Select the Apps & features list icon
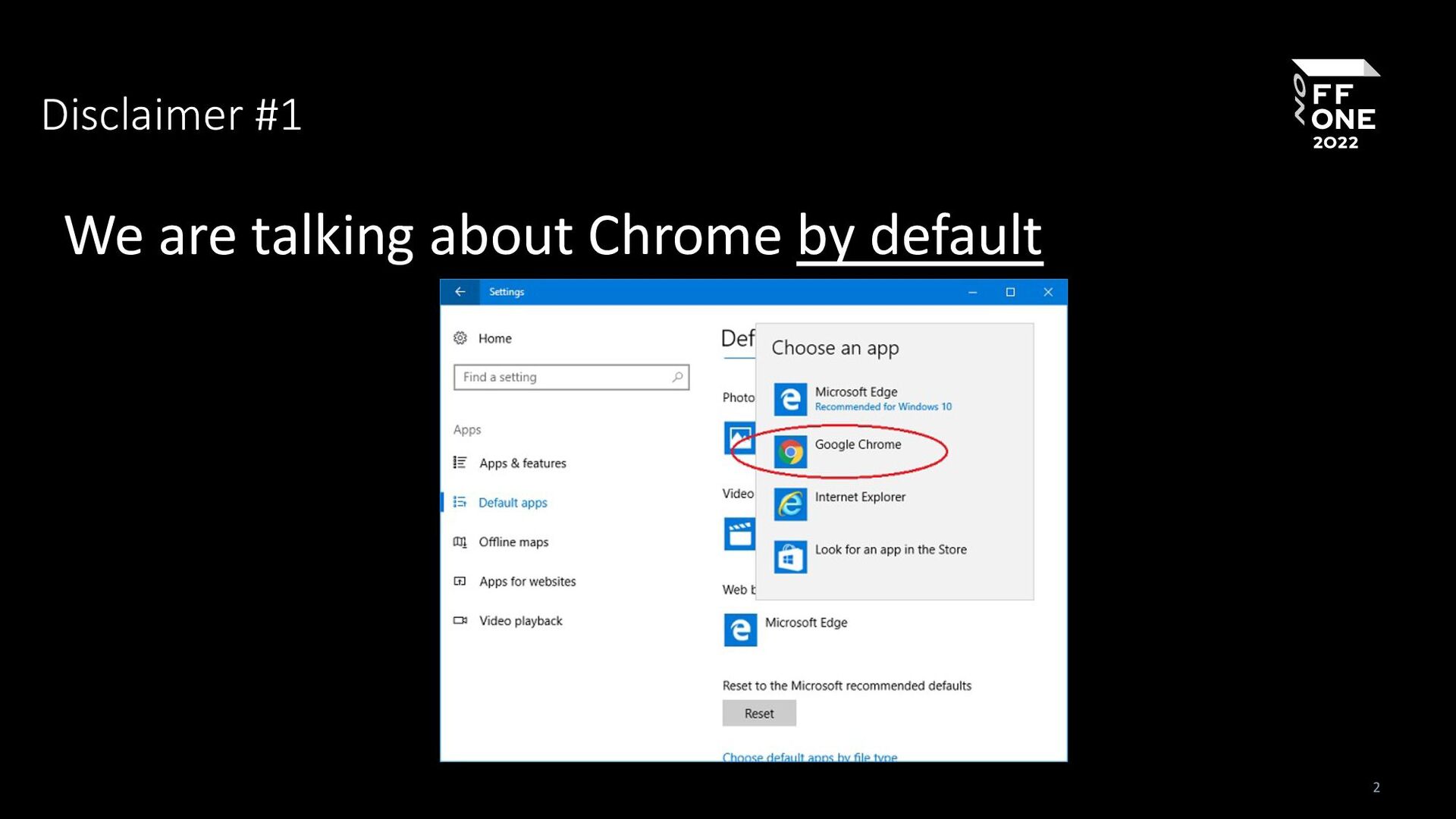Image resolution: width=1456 pixels, height=819 pixels. 460,463
